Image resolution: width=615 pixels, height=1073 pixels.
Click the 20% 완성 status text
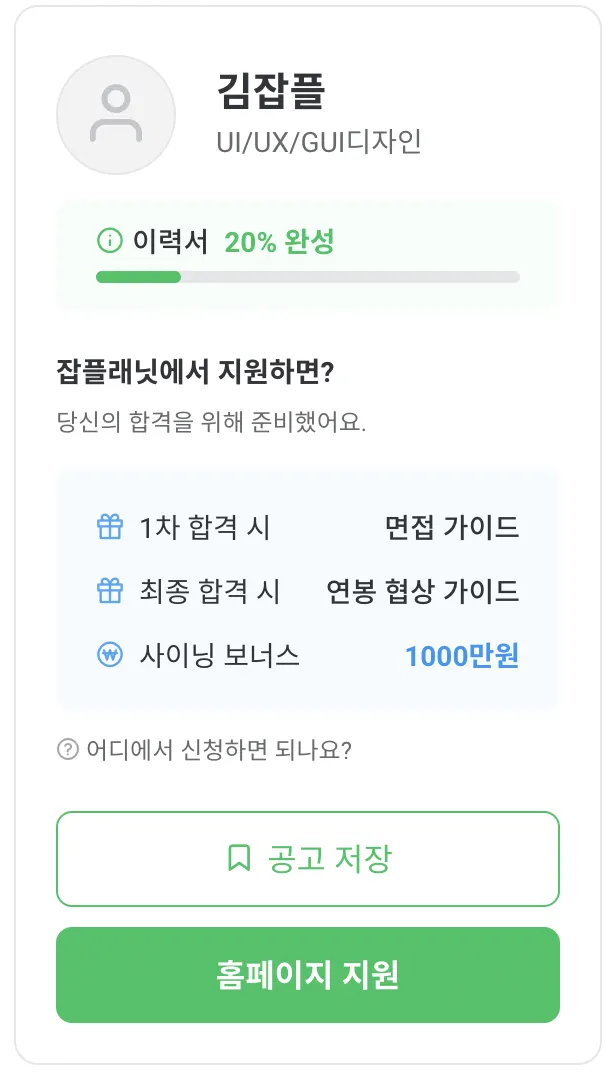(279, 241)
